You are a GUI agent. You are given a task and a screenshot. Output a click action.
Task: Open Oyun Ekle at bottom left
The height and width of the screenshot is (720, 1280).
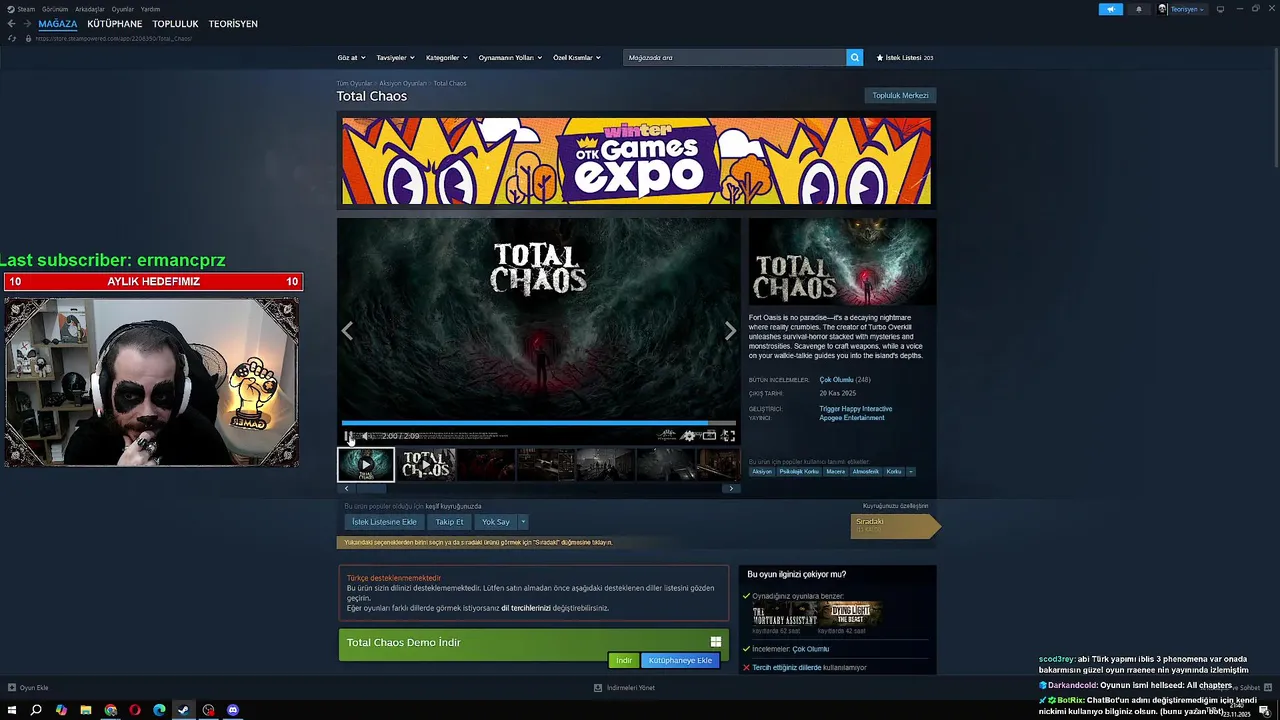[x=29, y=688]
